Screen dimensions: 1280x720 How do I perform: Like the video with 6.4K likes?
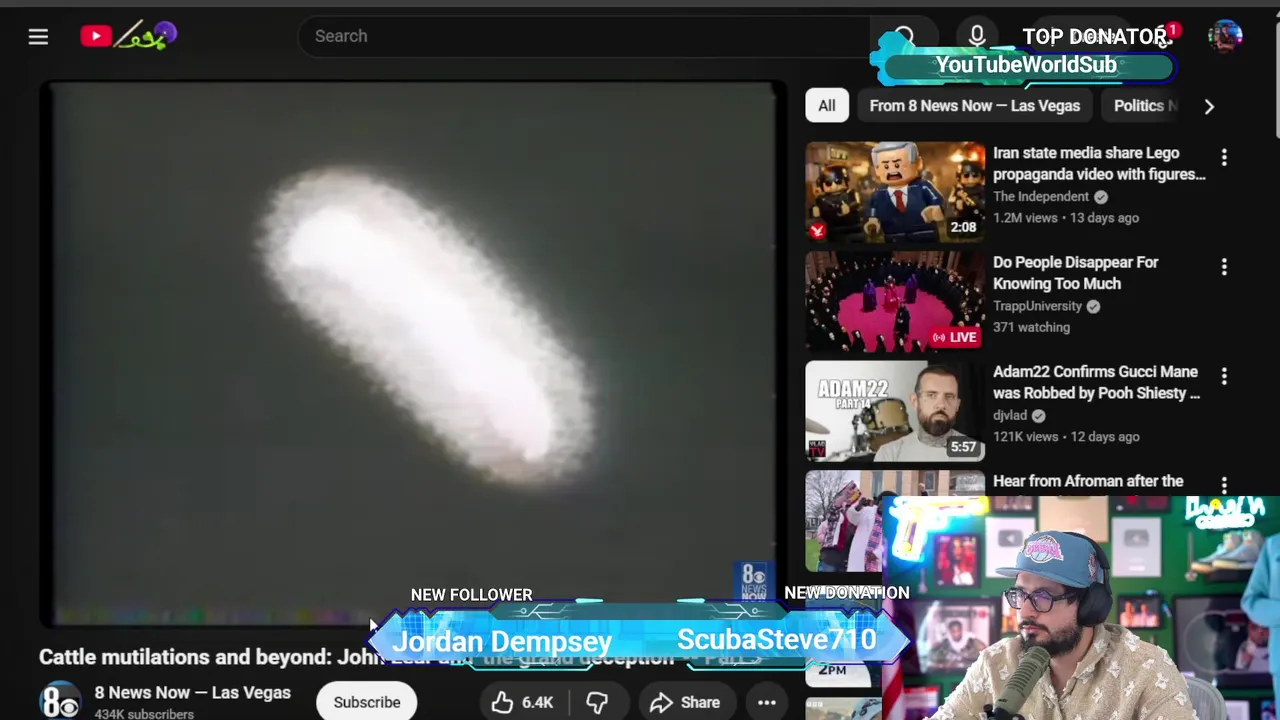tap(523, 702)
